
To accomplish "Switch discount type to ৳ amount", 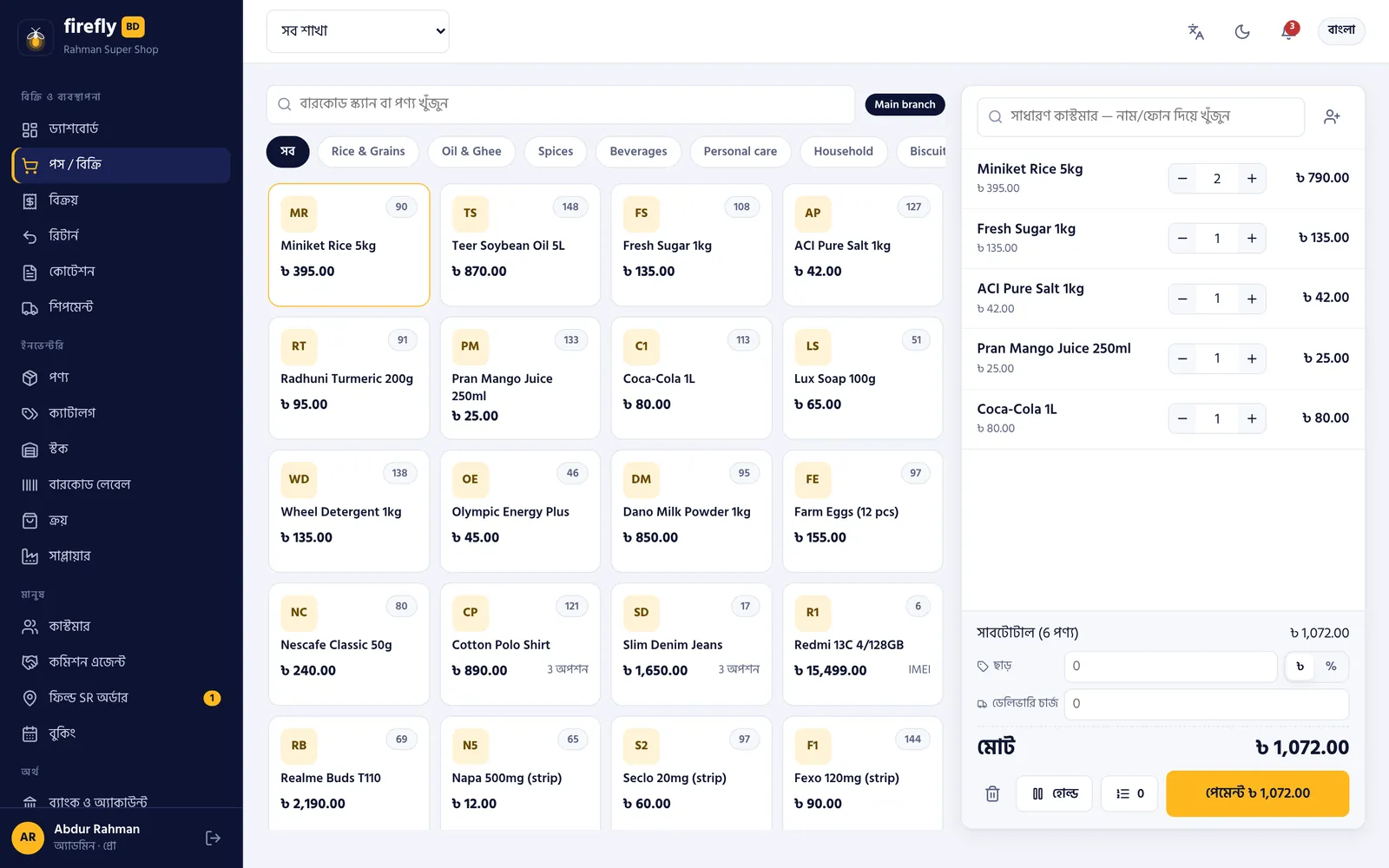I will pos(1300,667).
